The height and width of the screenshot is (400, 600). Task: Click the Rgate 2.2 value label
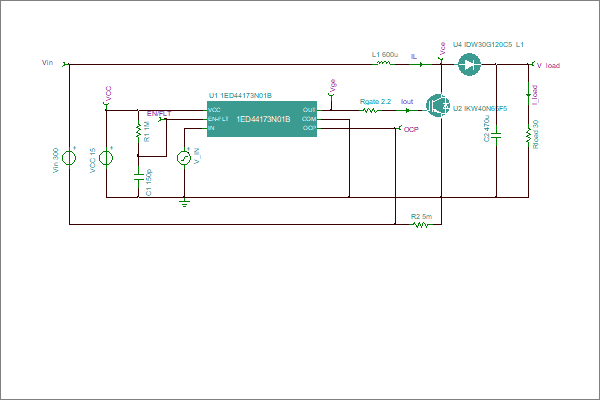(375, 101)
